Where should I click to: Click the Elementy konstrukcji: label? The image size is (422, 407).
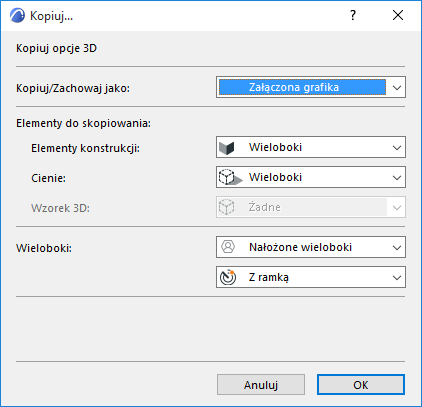tap(85, 148)
